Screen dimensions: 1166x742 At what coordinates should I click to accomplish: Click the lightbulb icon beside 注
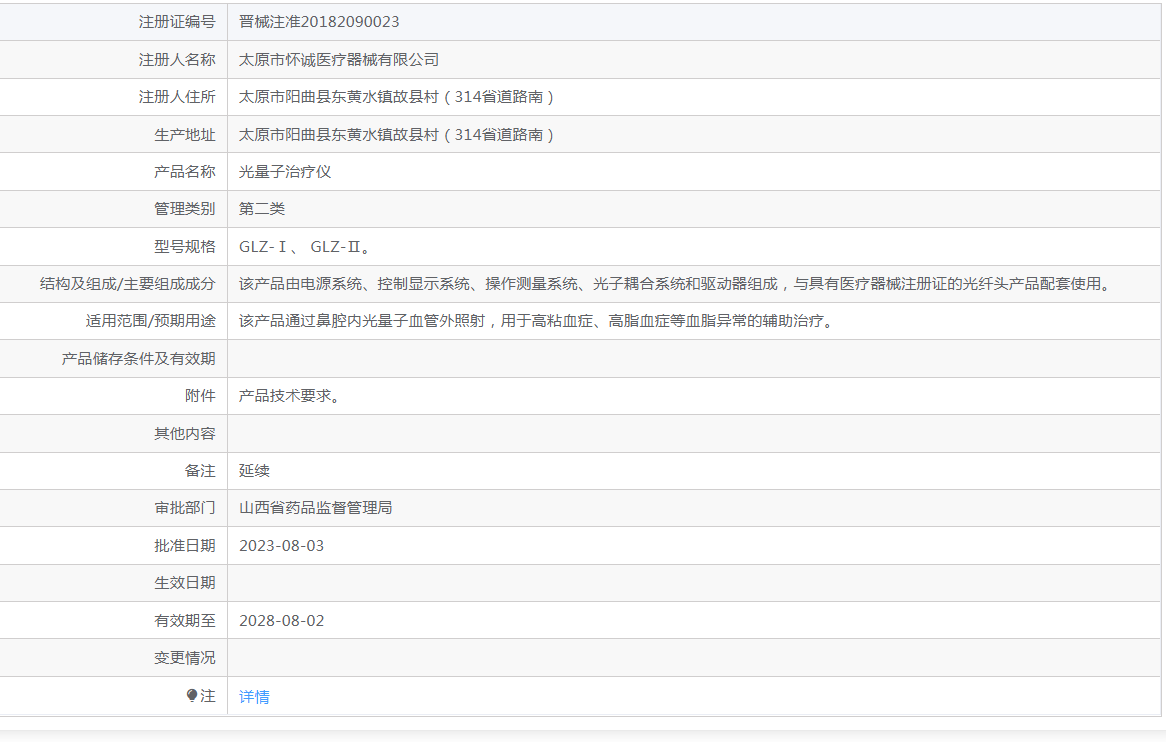click(192, 696)
